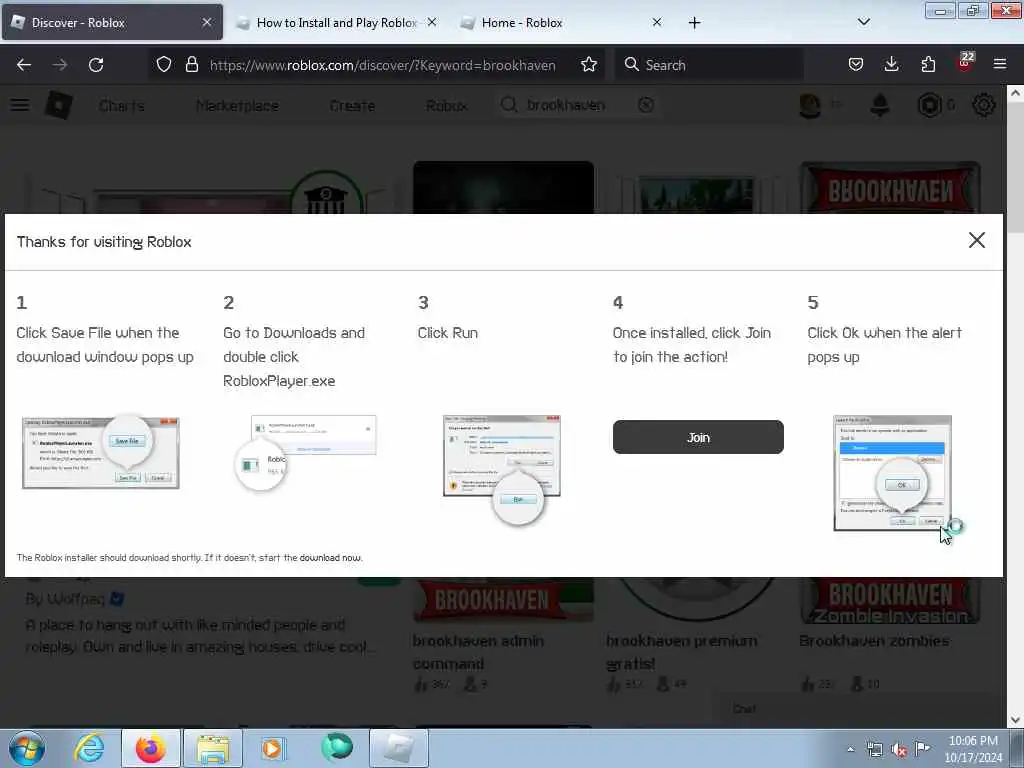The width and height of the screenshot is (1024, 768).
Task: Switch to 'Discover - Roblox' tab
Action: (x=112, y=23)
